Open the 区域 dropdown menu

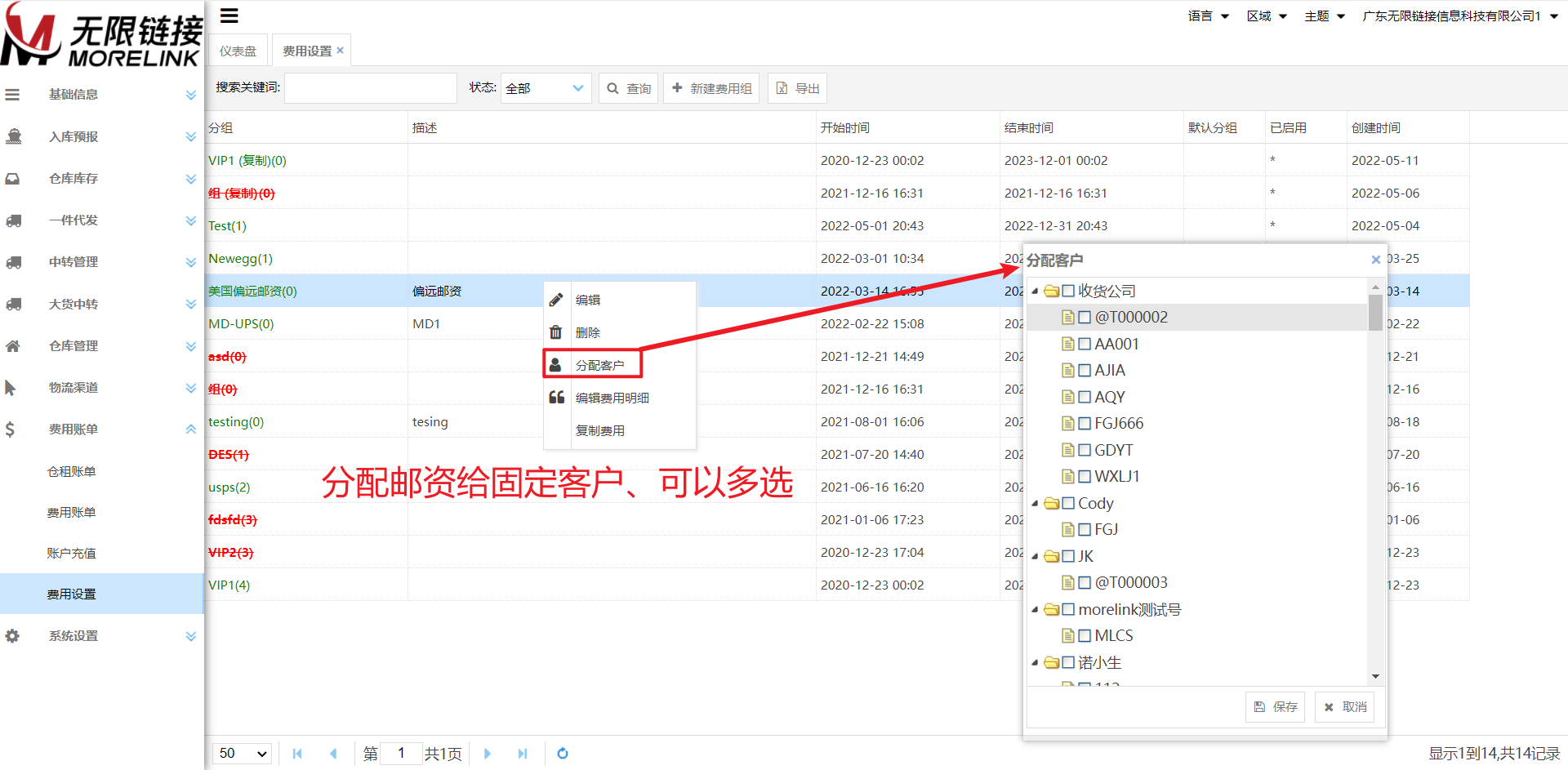(1267, 16)
